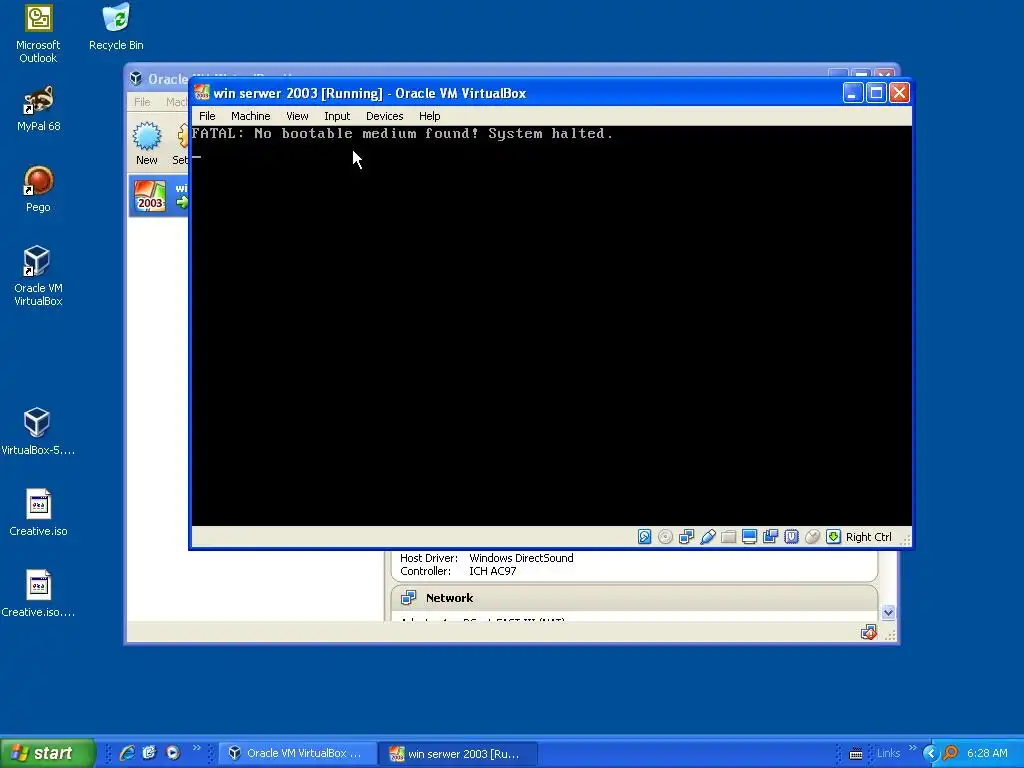The image size is (1024, 768).
Task: Select the 2003 VM entry in the Manager list
Action: [159, 195]
